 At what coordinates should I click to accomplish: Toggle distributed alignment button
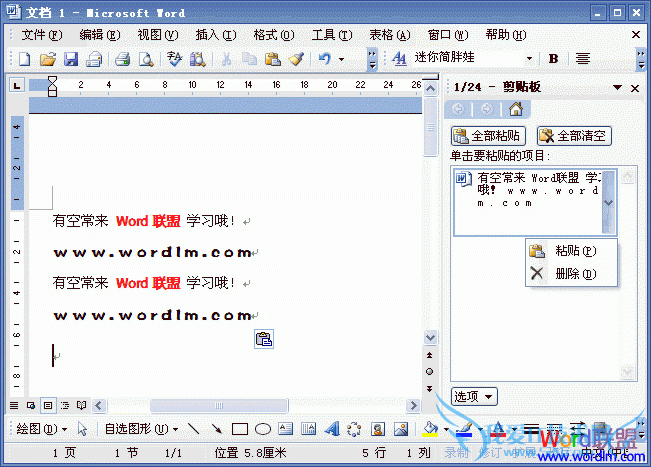click(583, 59)
